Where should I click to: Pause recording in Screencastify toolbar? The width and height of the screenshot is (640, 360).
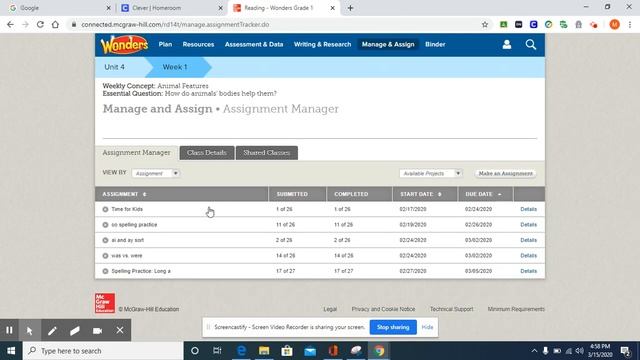tap(9, 330)
